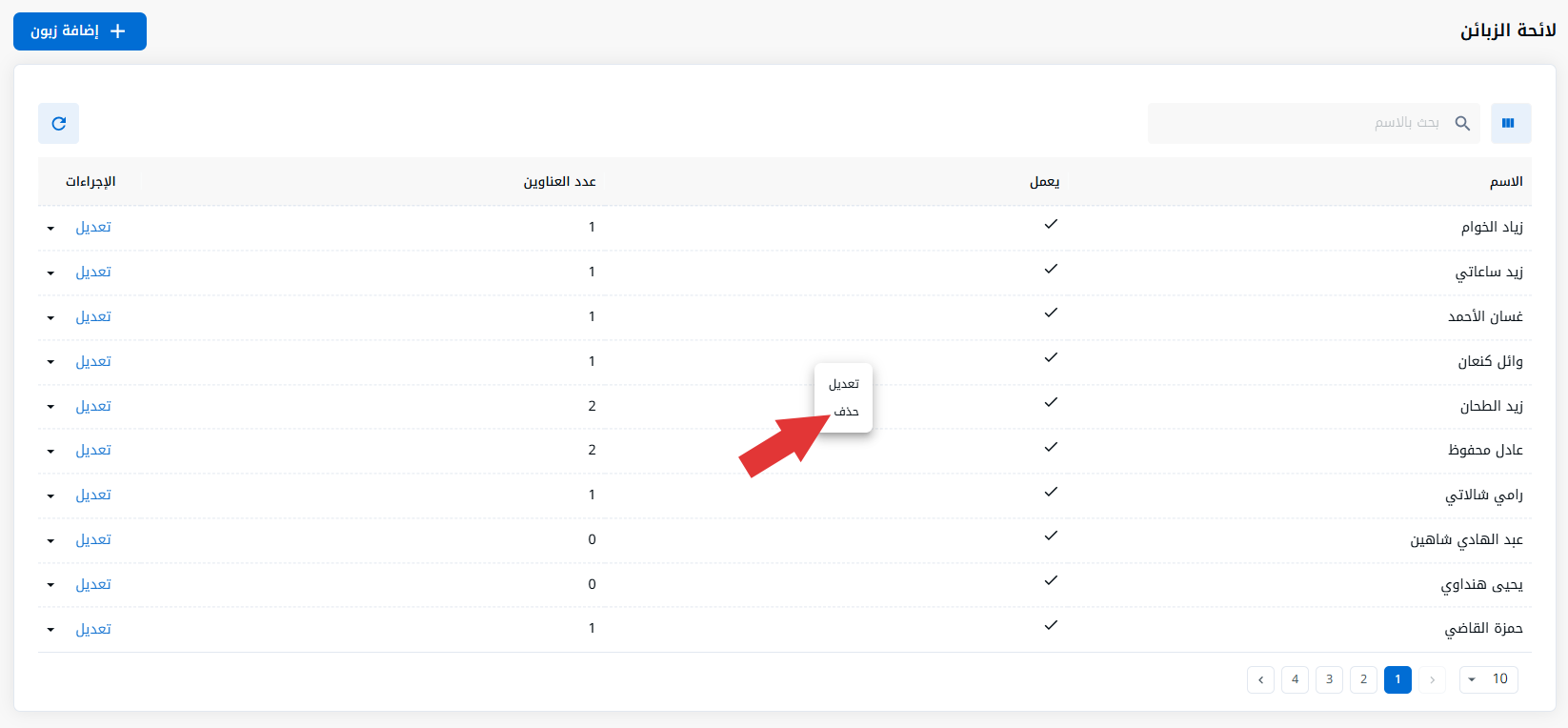Expand actions arrow for يحيى هنداوي row

[50, 585]
